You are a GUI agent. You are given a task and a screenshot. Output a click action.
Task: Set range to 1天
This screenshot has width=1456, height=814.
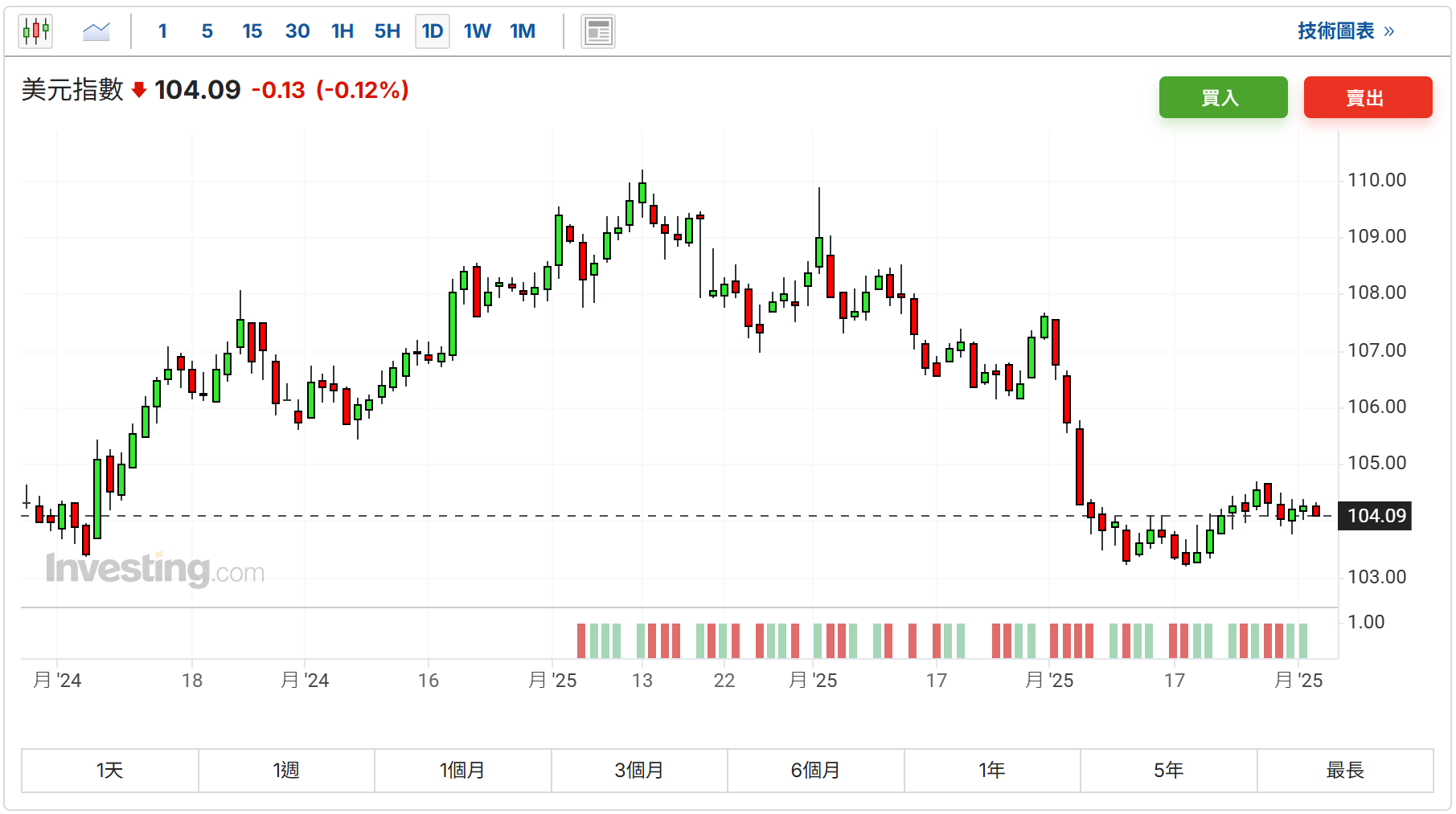[110, 771]
